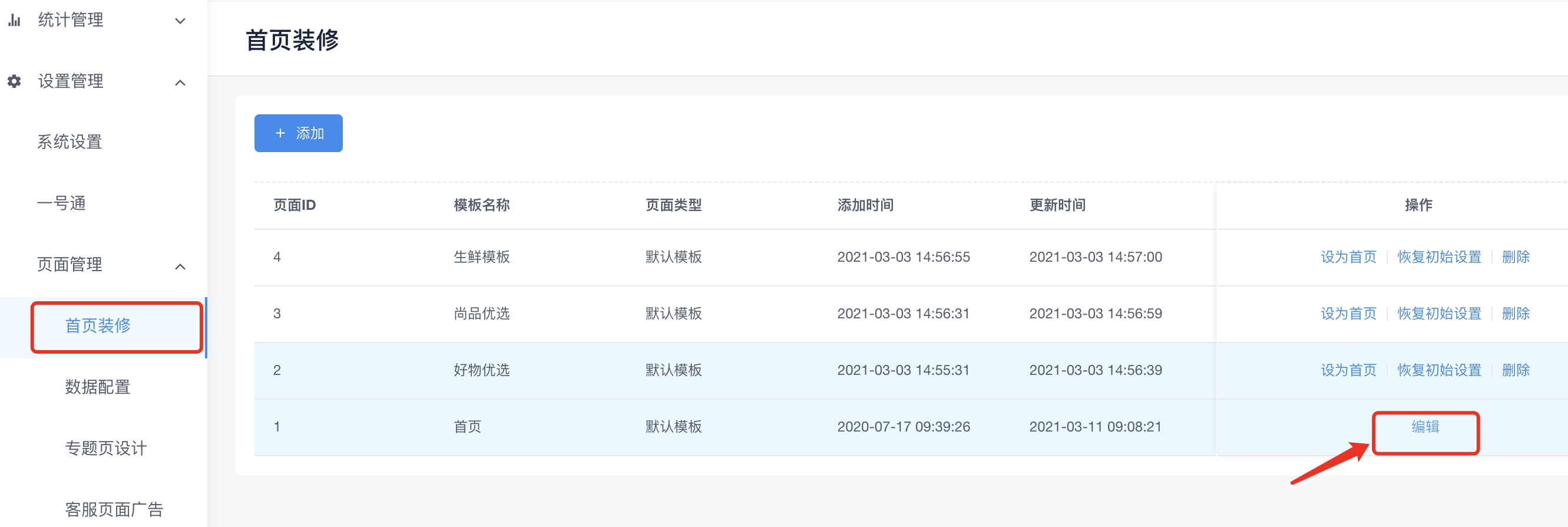Click update time 2021-03-03 14:56:39
This screenshot has height=527, width=1568.
click(x=1096, y=370)
